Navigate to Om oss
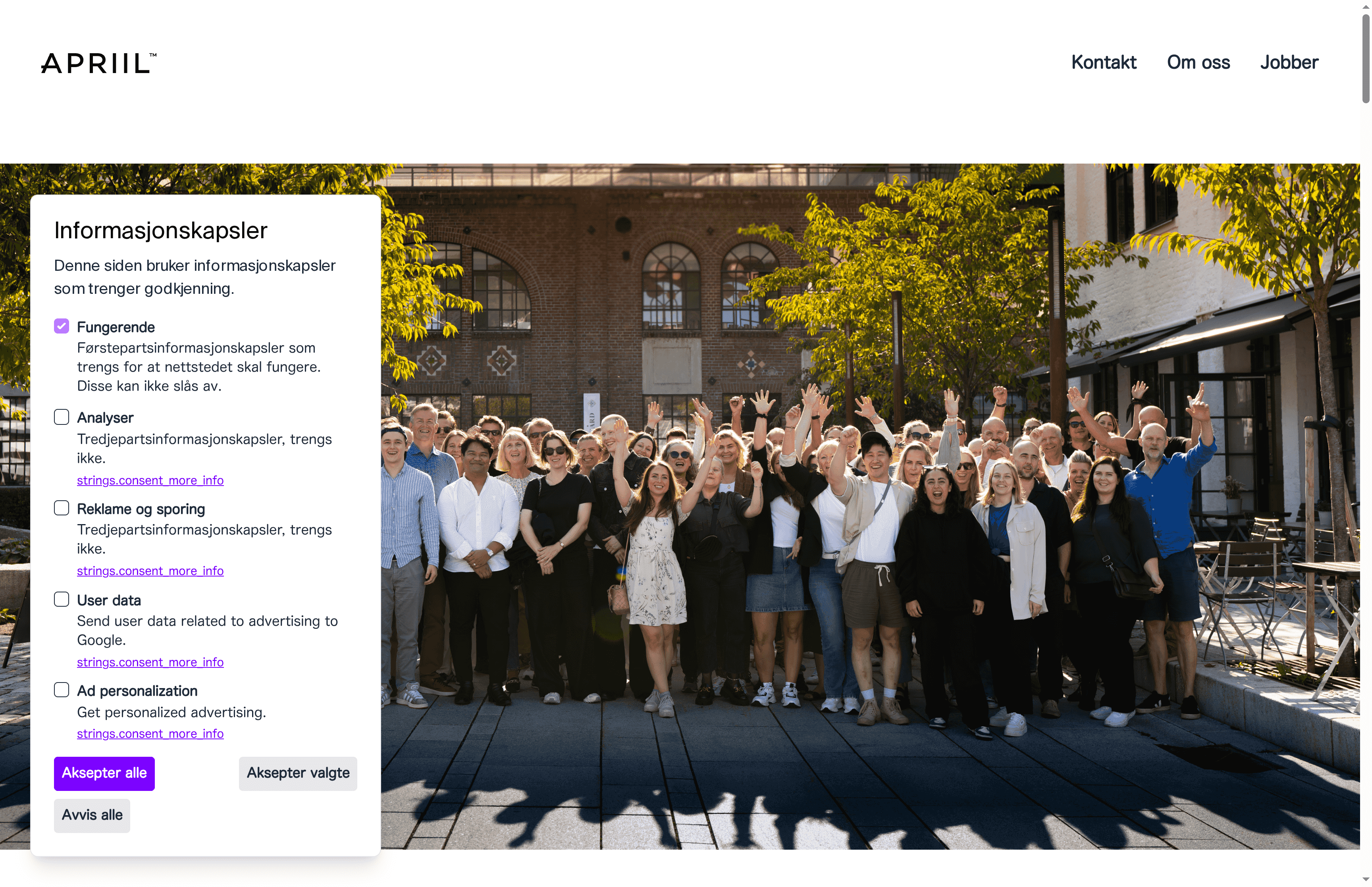This screenshot has width=1372, height=887. 1198,62
